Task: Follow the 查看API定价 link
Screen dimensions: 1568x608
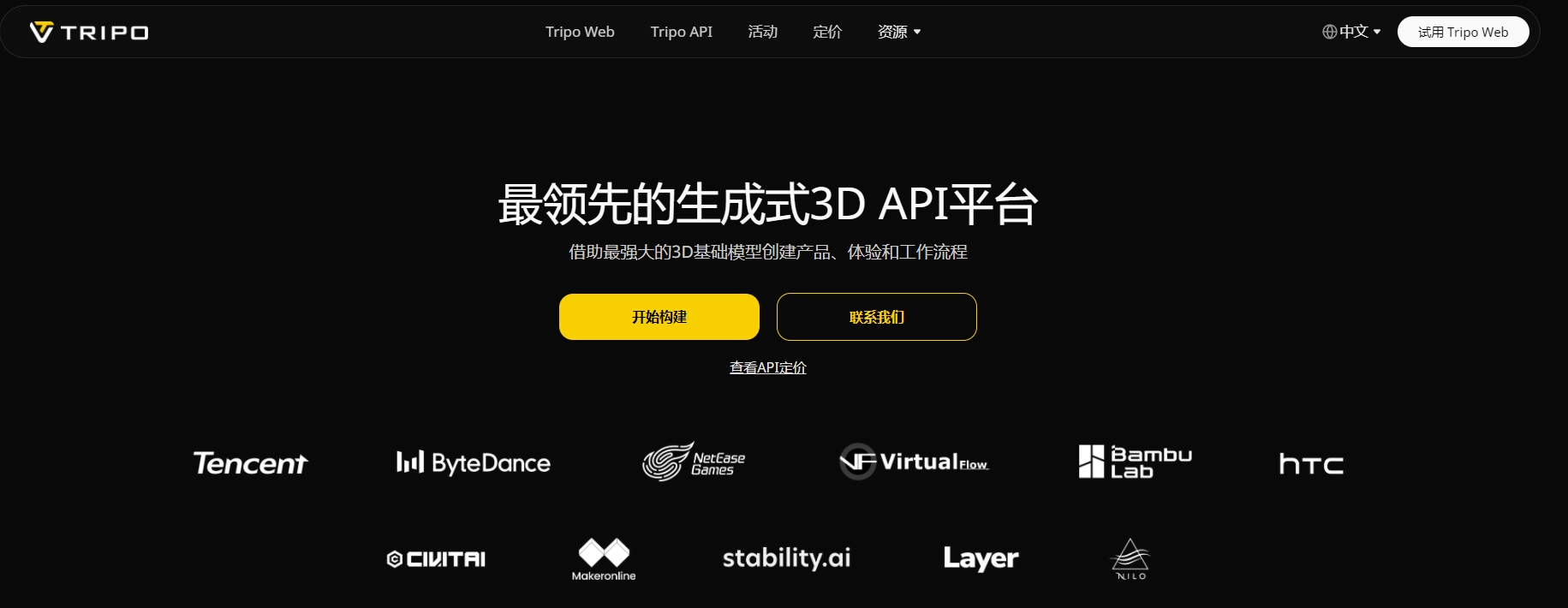Action: 767,367
